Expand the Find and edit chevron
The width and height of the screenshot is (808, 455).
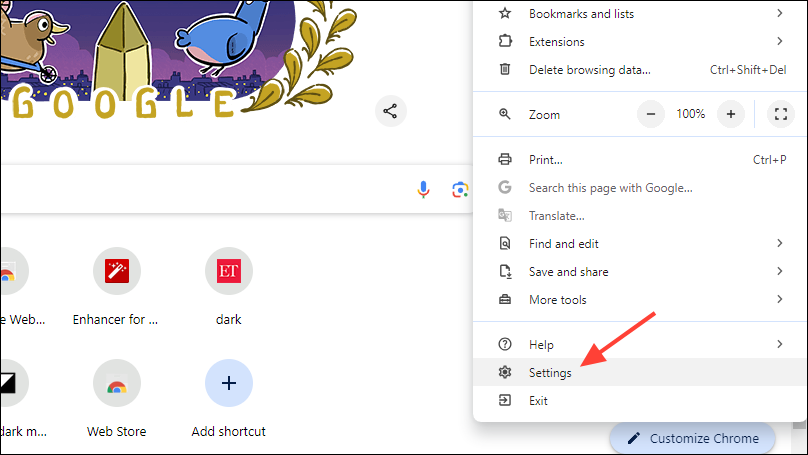[780, 243]
